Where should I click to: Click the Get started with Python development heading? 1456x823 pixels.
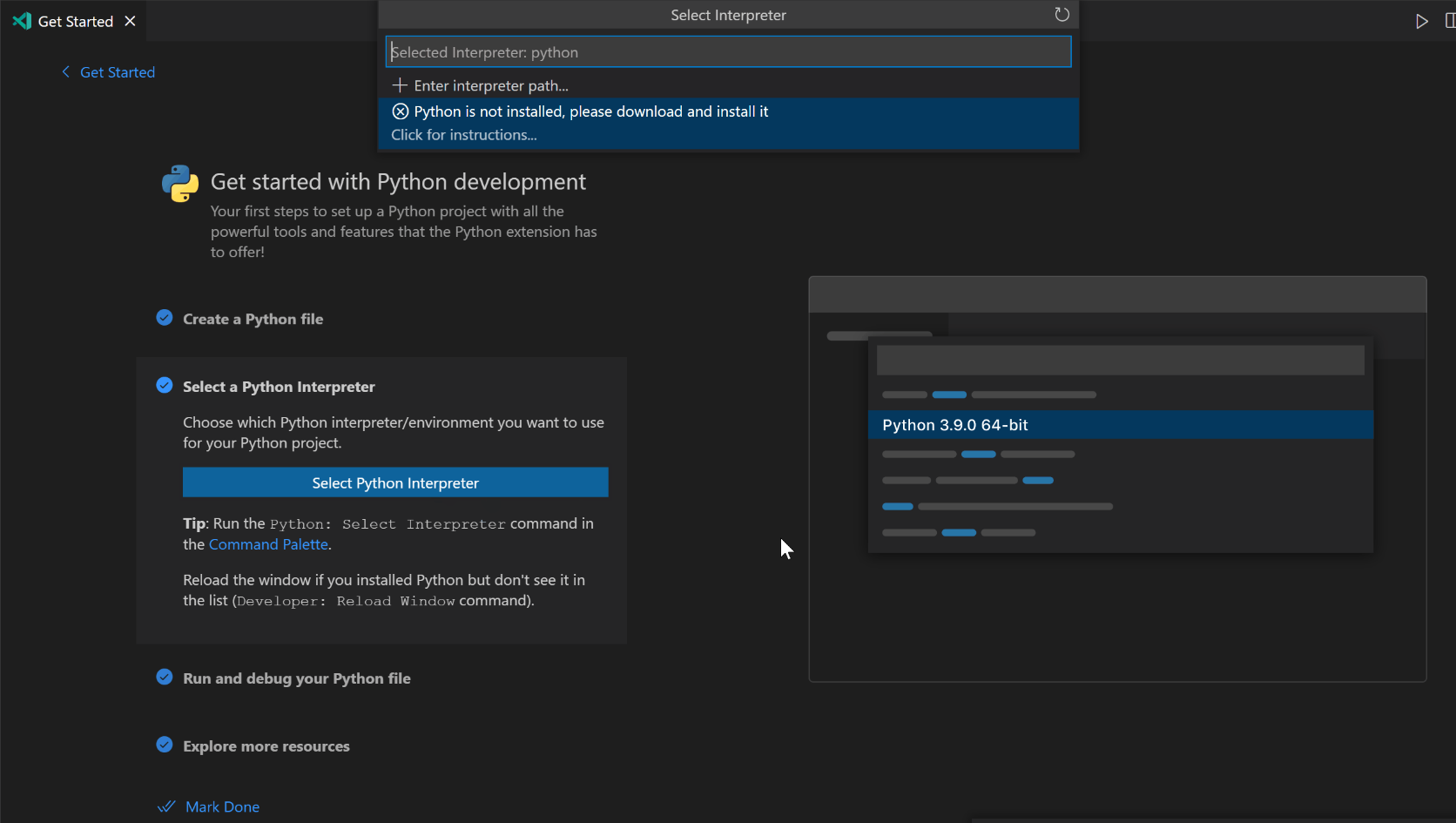(398, 182)
